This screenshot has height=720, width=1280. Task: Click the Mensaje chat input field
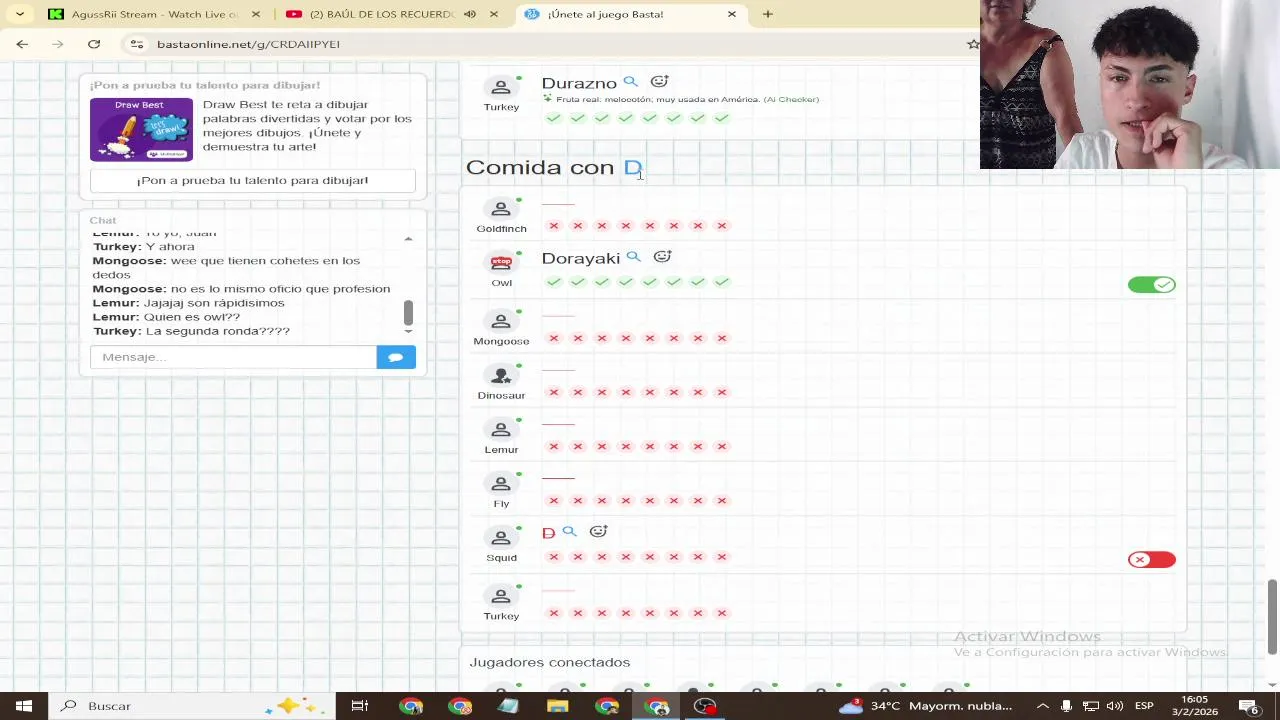point(233,357)
